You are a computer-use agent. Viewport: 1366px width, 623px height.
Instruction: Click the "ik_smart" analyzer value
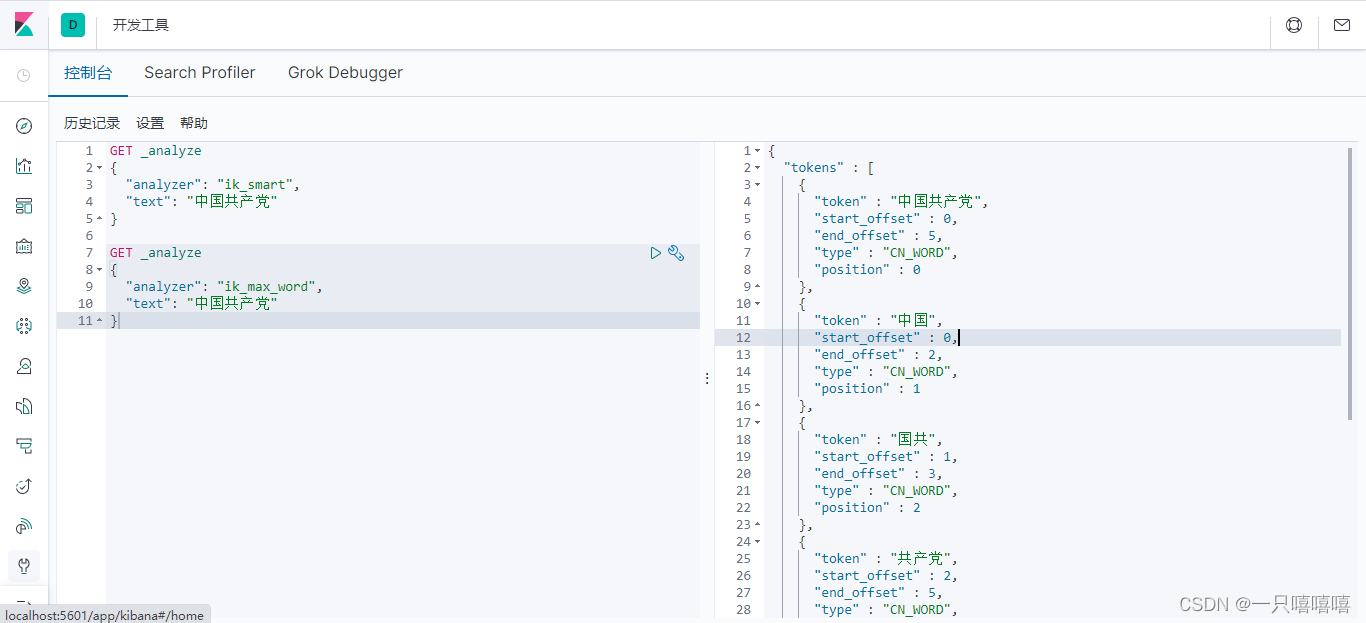(255, 185)
